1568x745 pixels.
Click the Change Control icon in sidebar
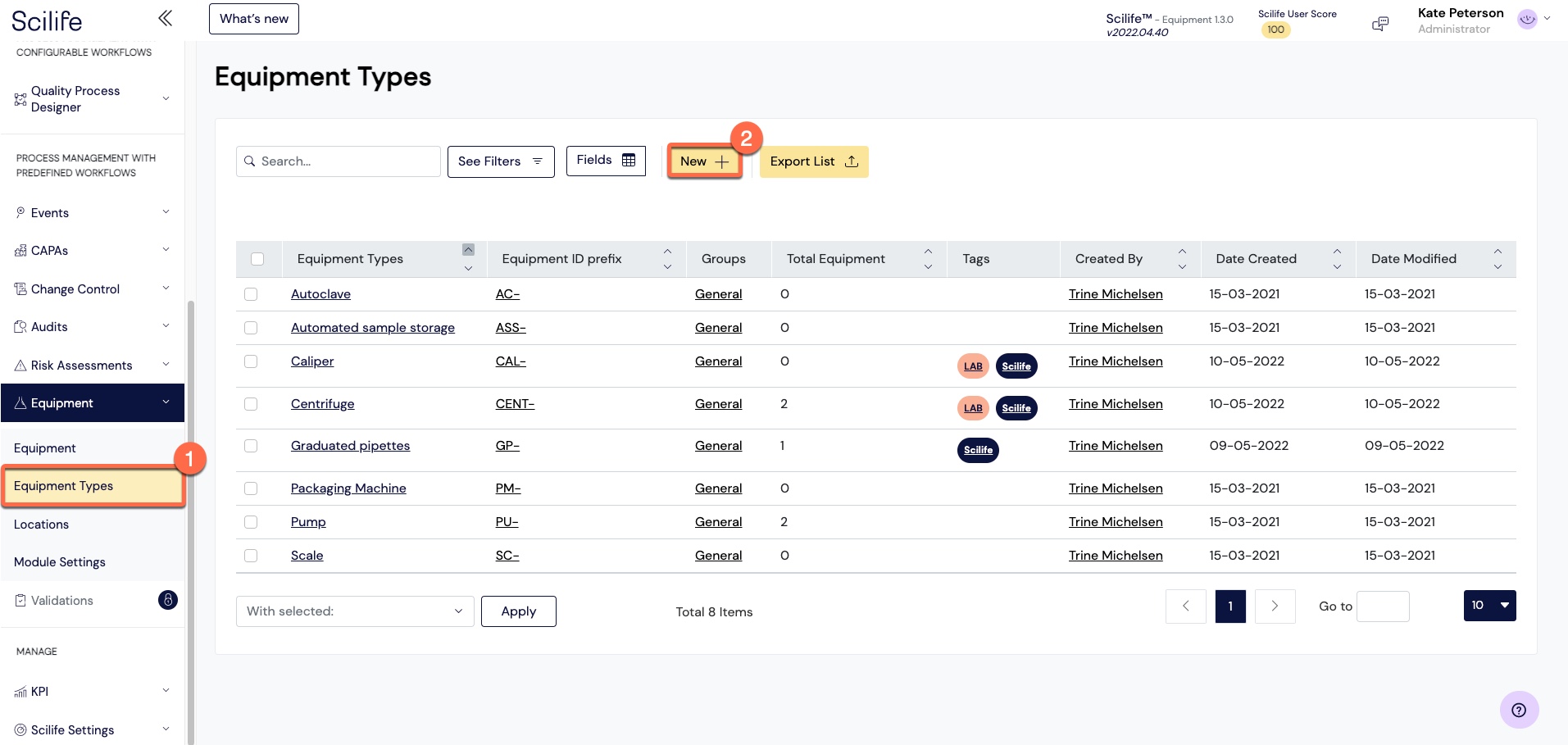[x=20, y=288]
